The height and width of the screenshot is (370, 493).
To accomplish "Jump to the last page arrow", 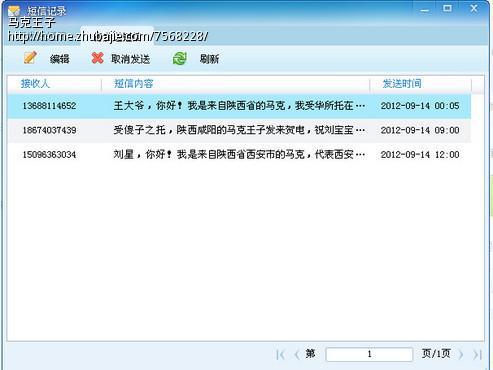I will click(477, 355).
